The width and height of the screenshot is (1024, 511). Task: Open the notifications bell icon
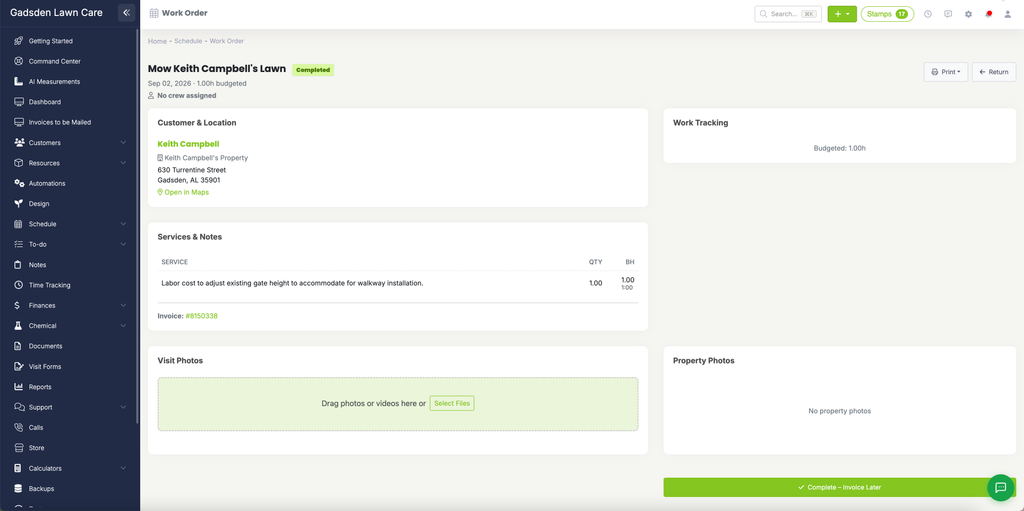coord(988,14)
